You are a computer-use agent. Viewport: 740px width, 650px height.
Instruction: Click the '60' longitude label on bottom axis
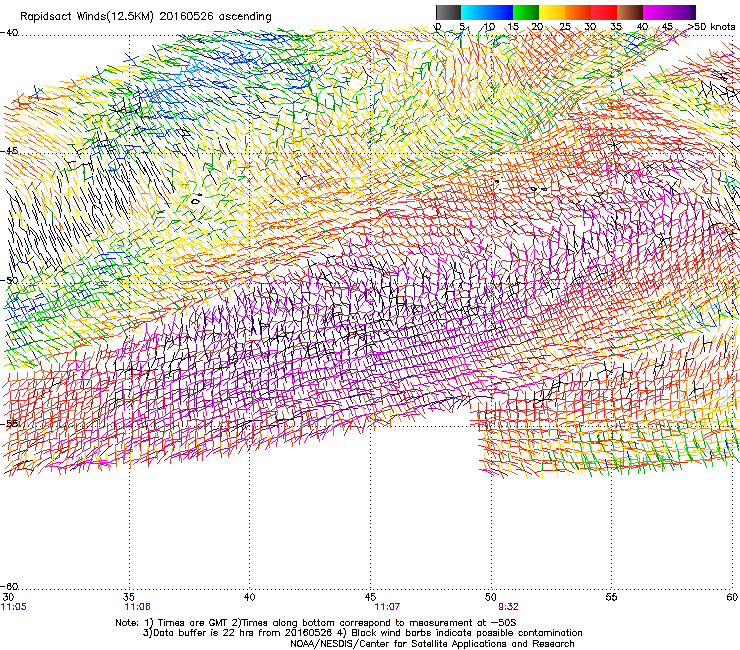coord(732,597)
